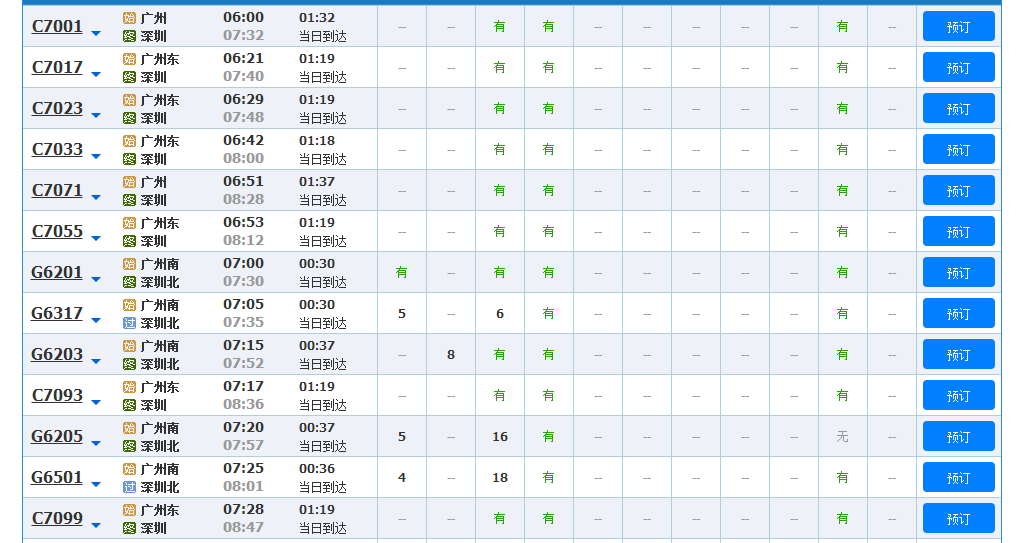
Task: Book train C7023 with 预订 button
Action: click(958, 108)
